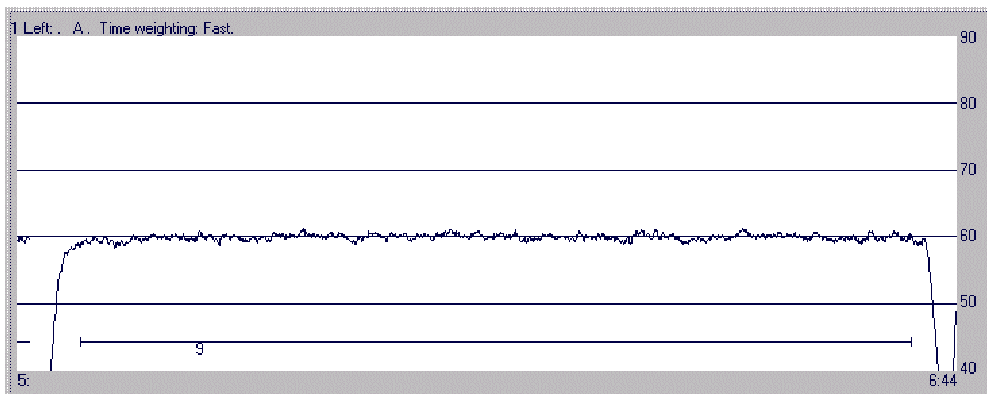Click the 60 dB axis label
This screenshot has width=995, height=399.
967,236
